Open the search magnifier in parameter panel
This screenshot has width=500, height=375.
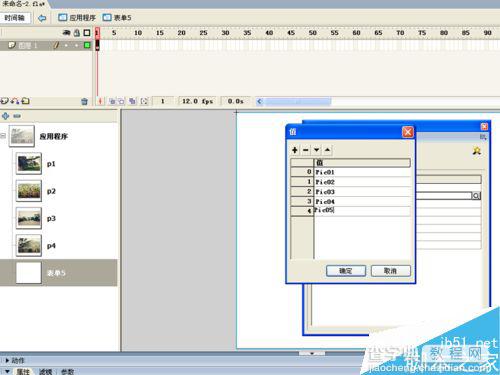point(476,196)
